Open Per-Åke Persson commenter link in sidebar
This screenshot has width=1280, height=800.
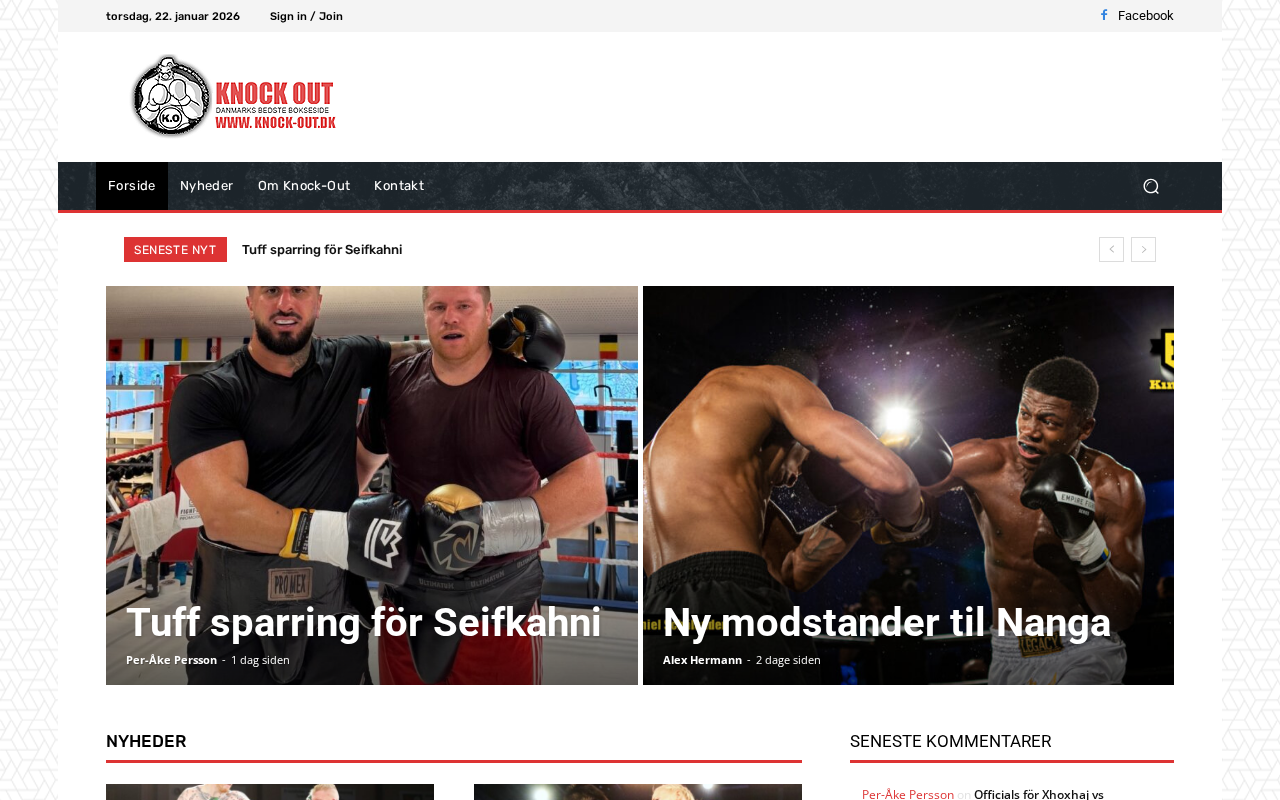coord(908,794)
